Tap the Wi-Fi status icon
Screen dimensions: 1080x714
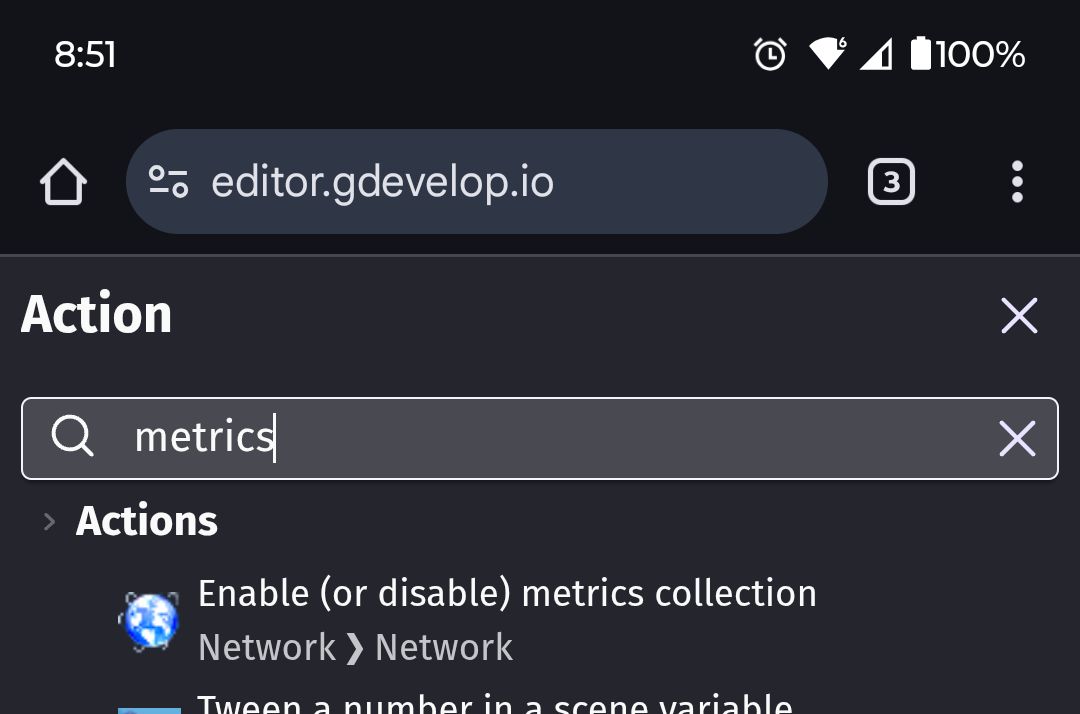pos(827,54)
